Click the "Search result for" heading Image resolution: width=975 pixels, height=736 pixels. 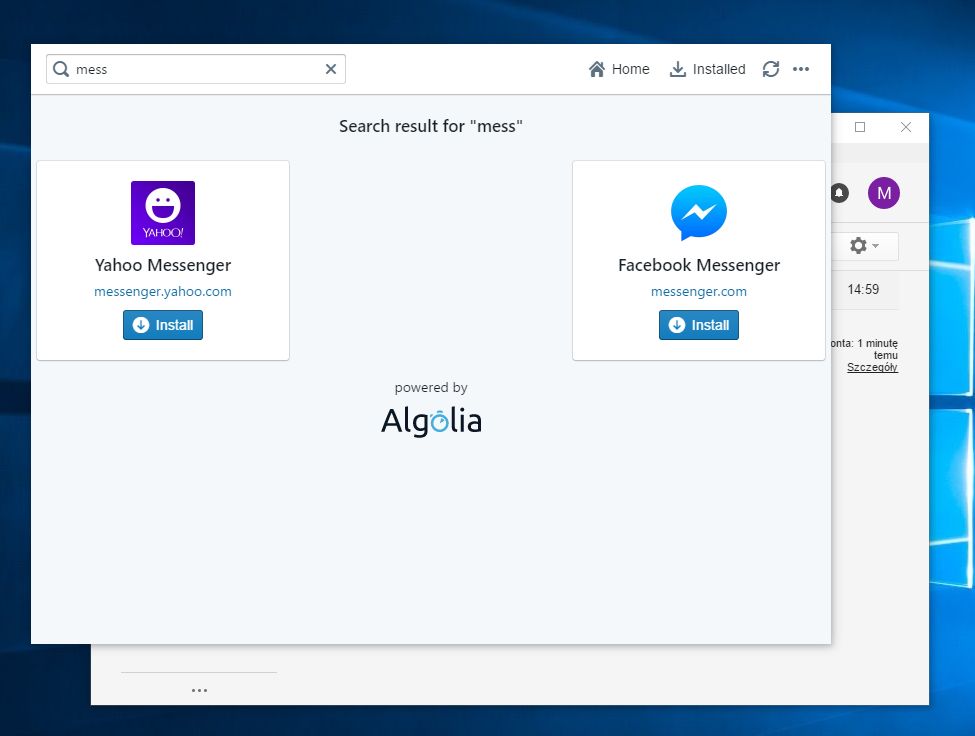coord(431,126)
